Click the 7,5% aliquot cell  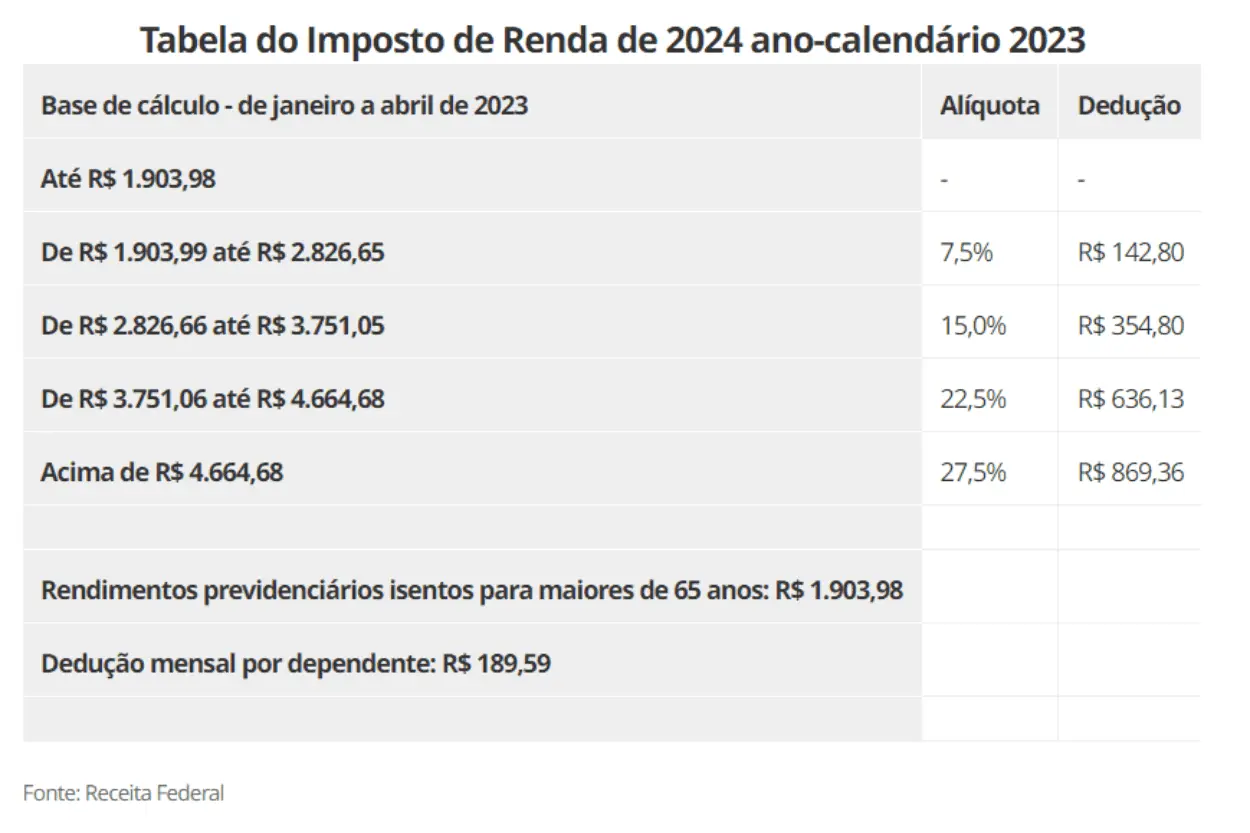[966, 252]
